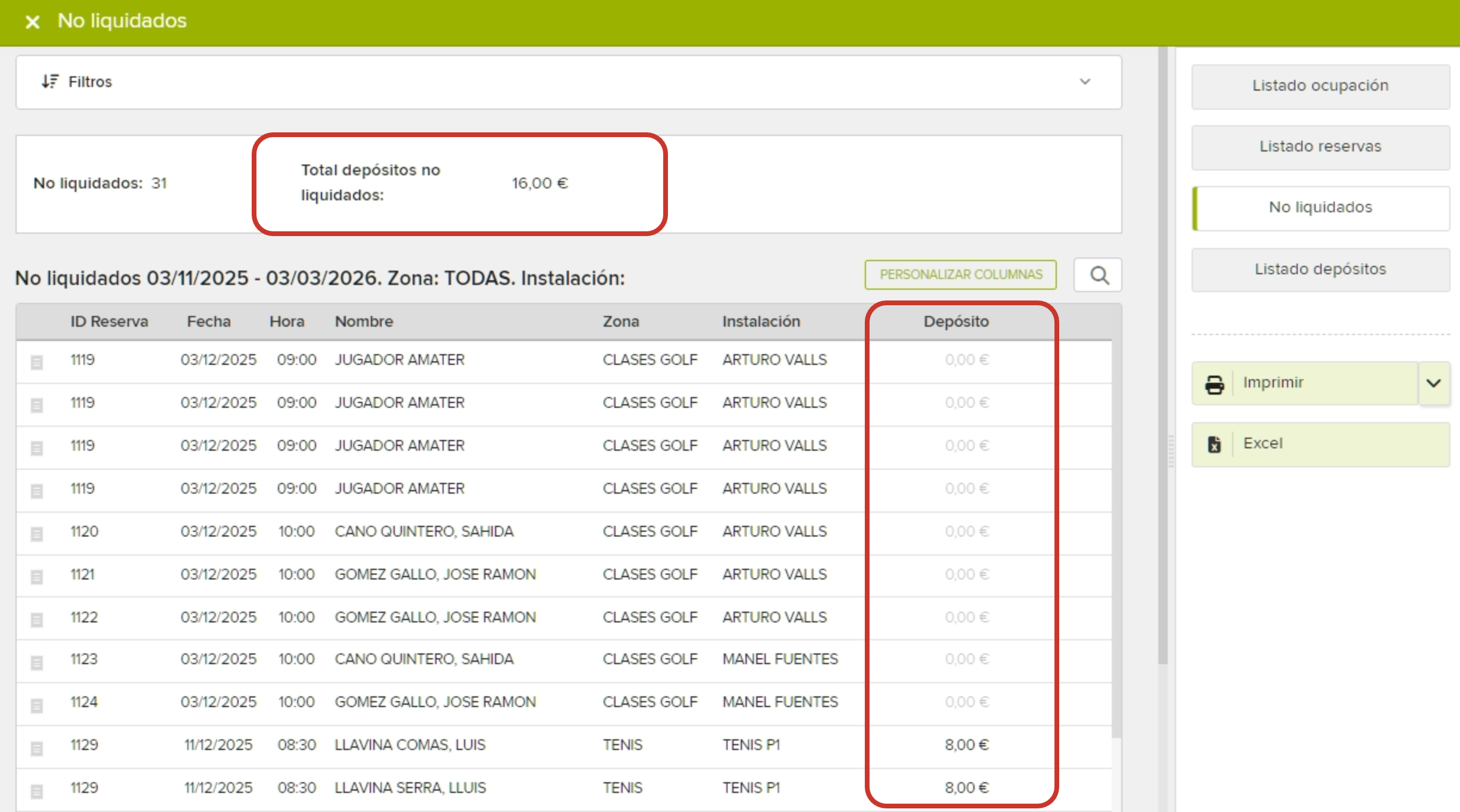1460x812 pixels.
Task: Open the Imprimir dropdown arrow
Action: tap(1434, 383)
